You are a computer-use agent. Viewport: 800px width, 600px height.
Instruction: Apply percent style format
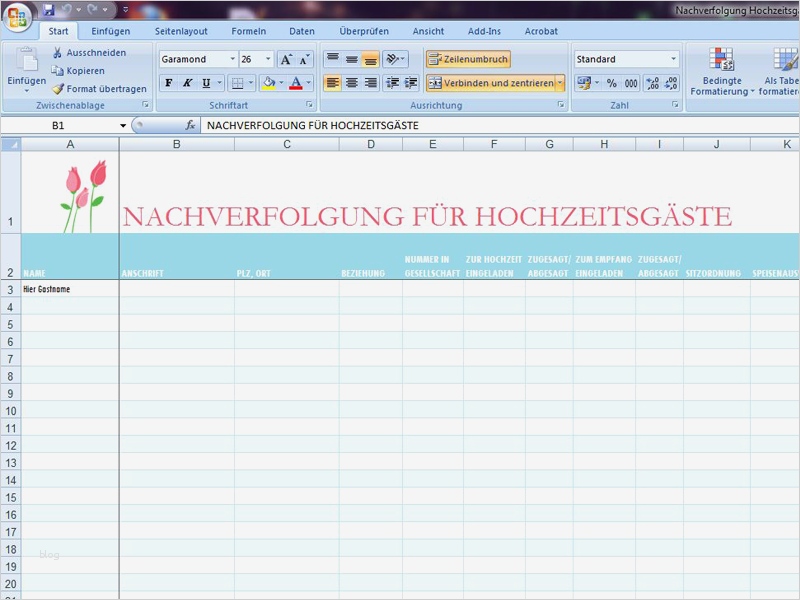612,83
